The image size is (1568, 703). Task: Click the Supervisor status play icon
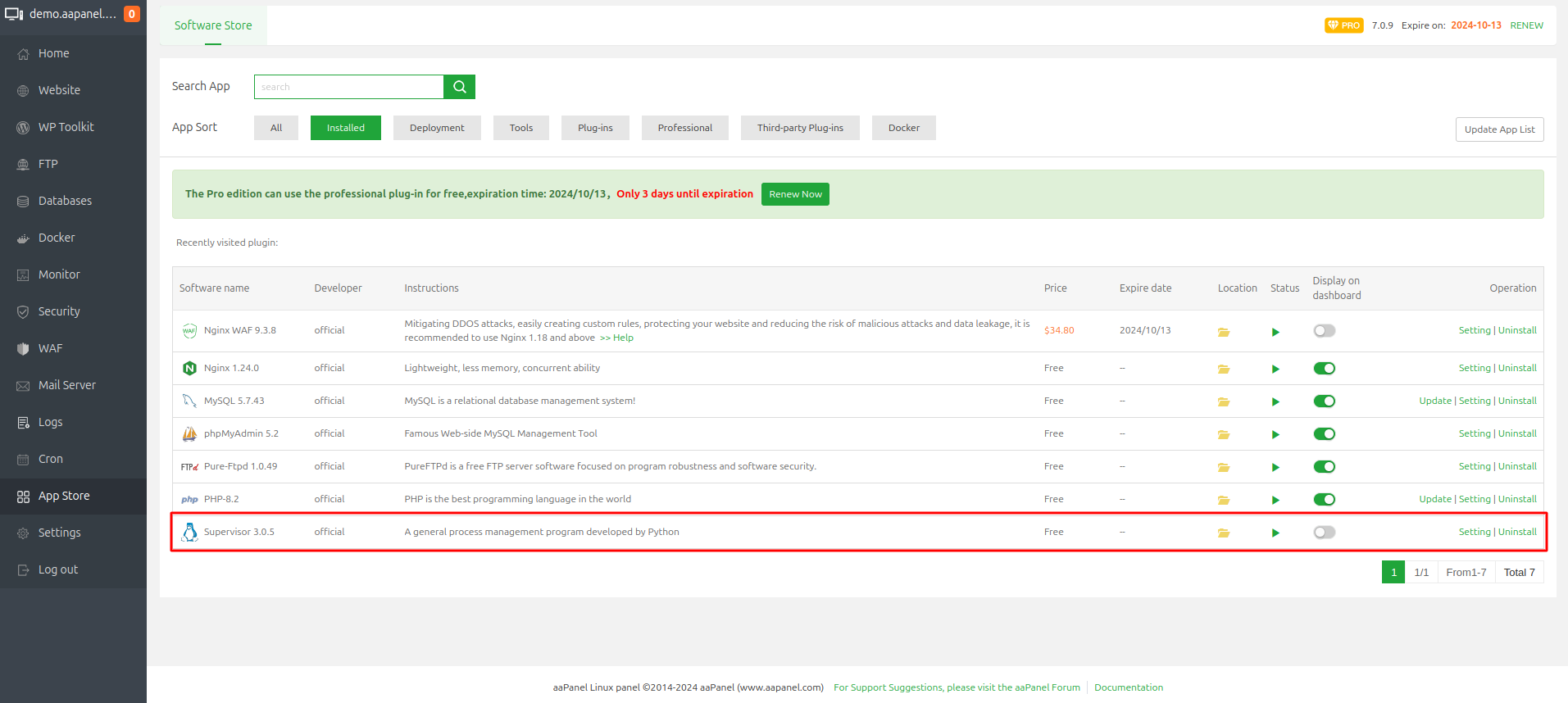pos(1275,533)
